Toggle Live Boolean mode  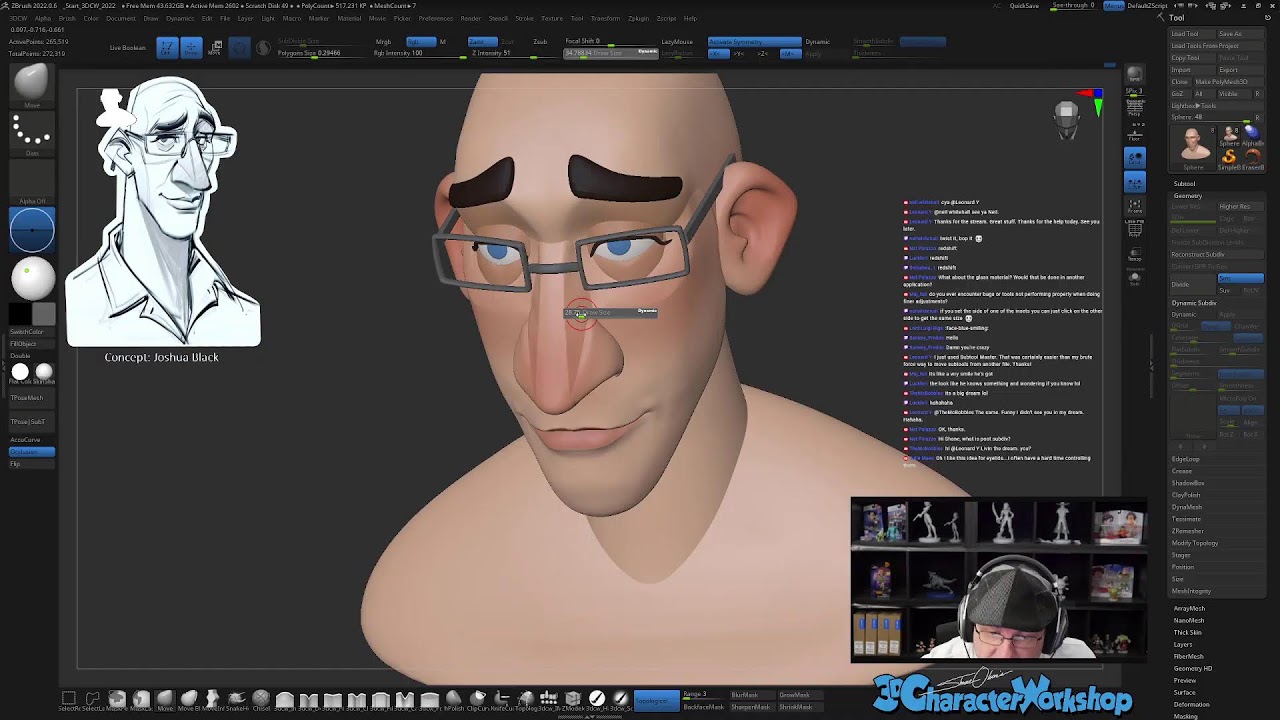pyautogui.click(x=127, y=47)
